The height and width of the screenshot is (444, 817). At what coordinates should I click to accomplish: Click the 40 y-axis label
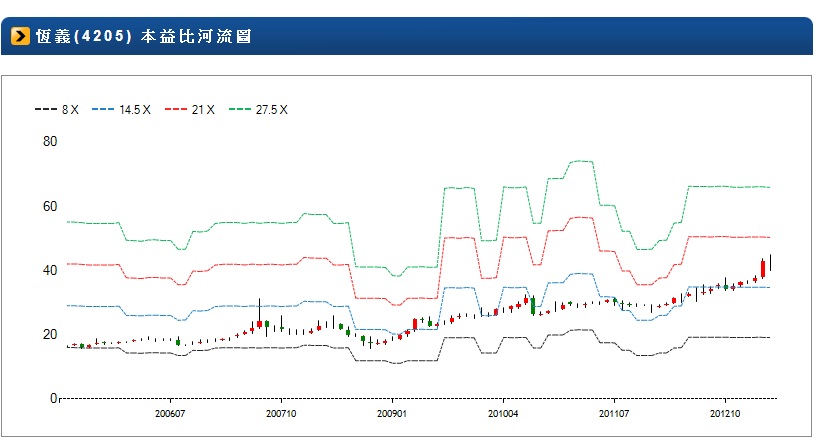click(x=50, y=270)
